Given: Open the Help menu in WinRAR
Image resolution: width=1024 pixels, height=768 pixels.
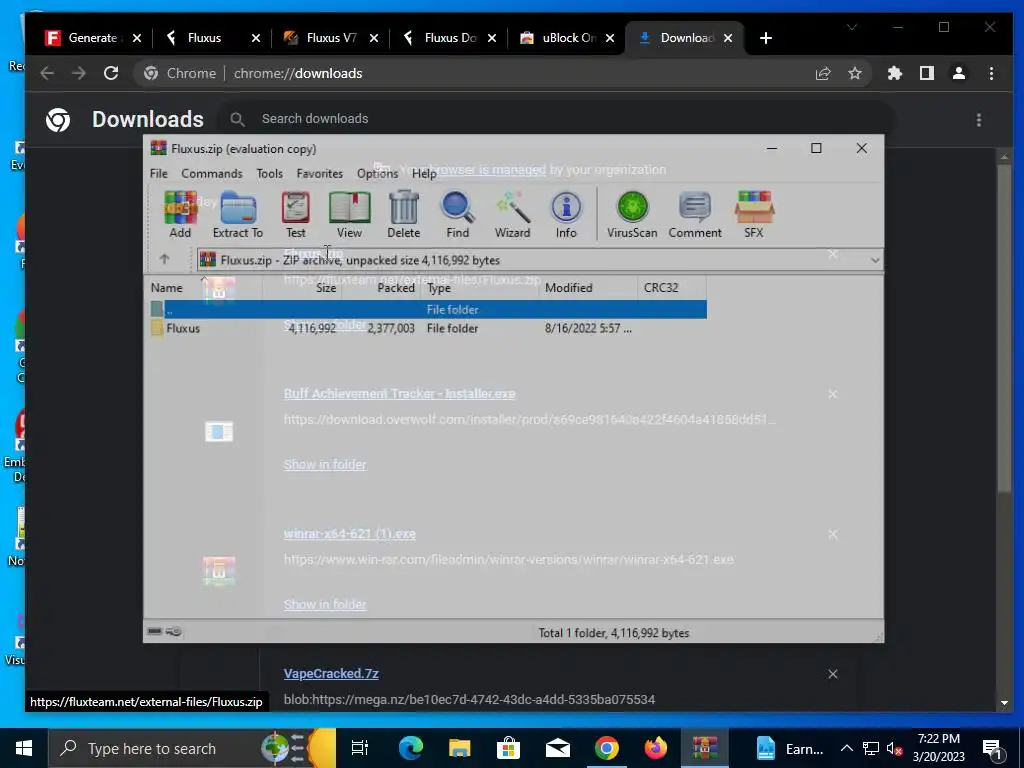Looking at the screenshot, I should click(424, 174).
